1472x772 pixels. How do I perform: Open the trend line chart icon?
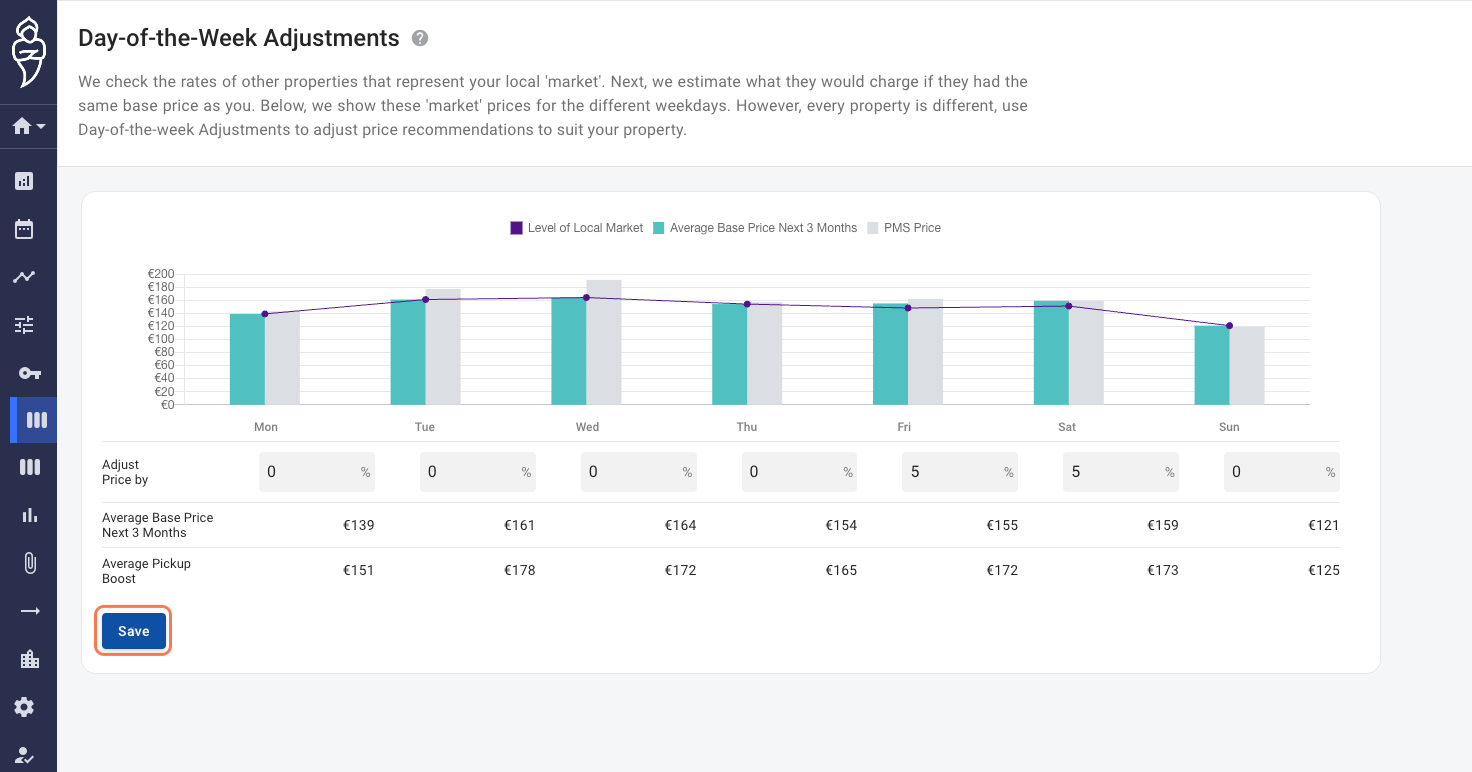point(24,277)
